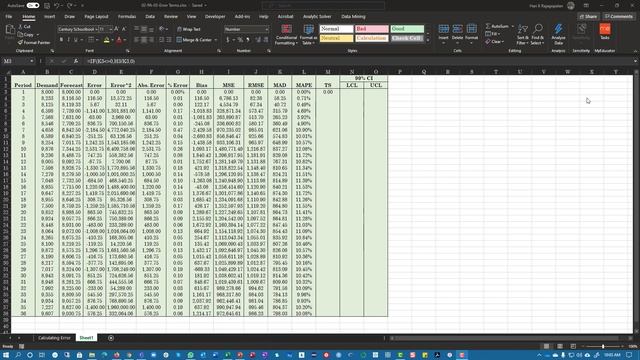Click AutoSum
The height and width of the screenshot is (360, 640).
497,27
